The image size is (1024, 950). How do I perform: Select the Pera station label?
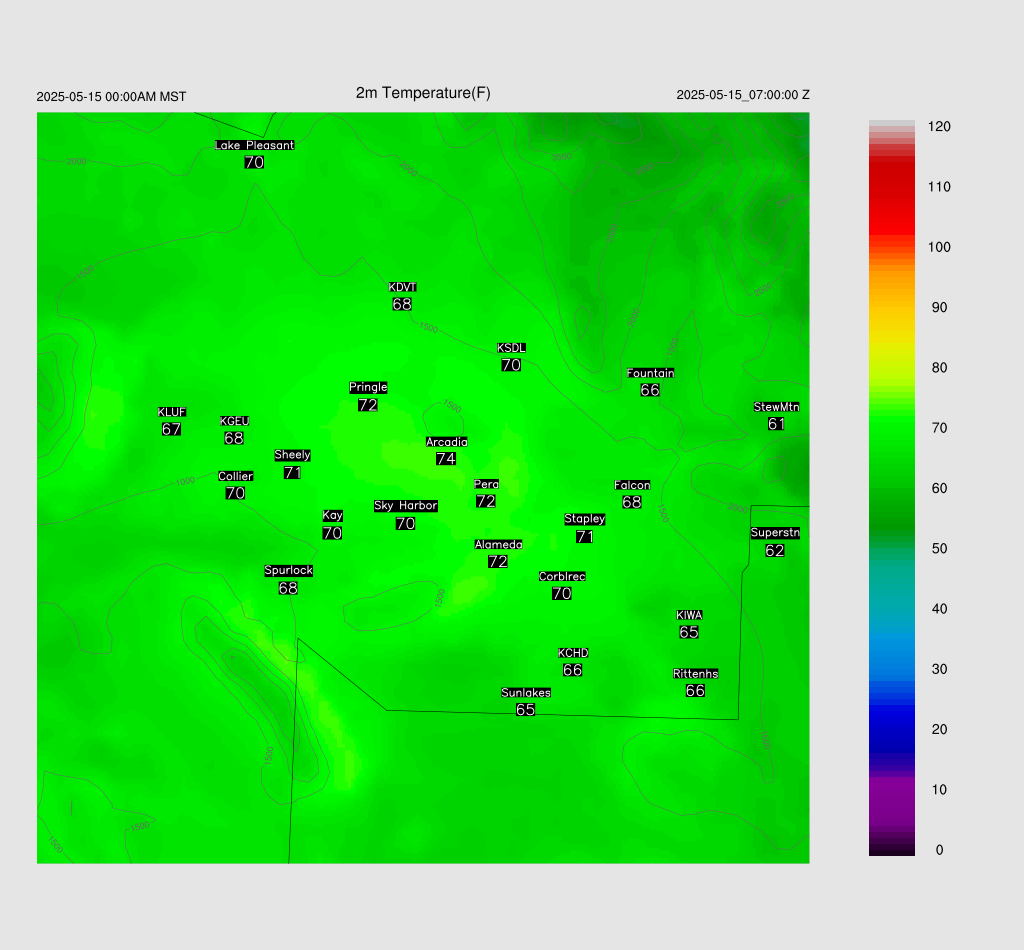tap(487, 484)
